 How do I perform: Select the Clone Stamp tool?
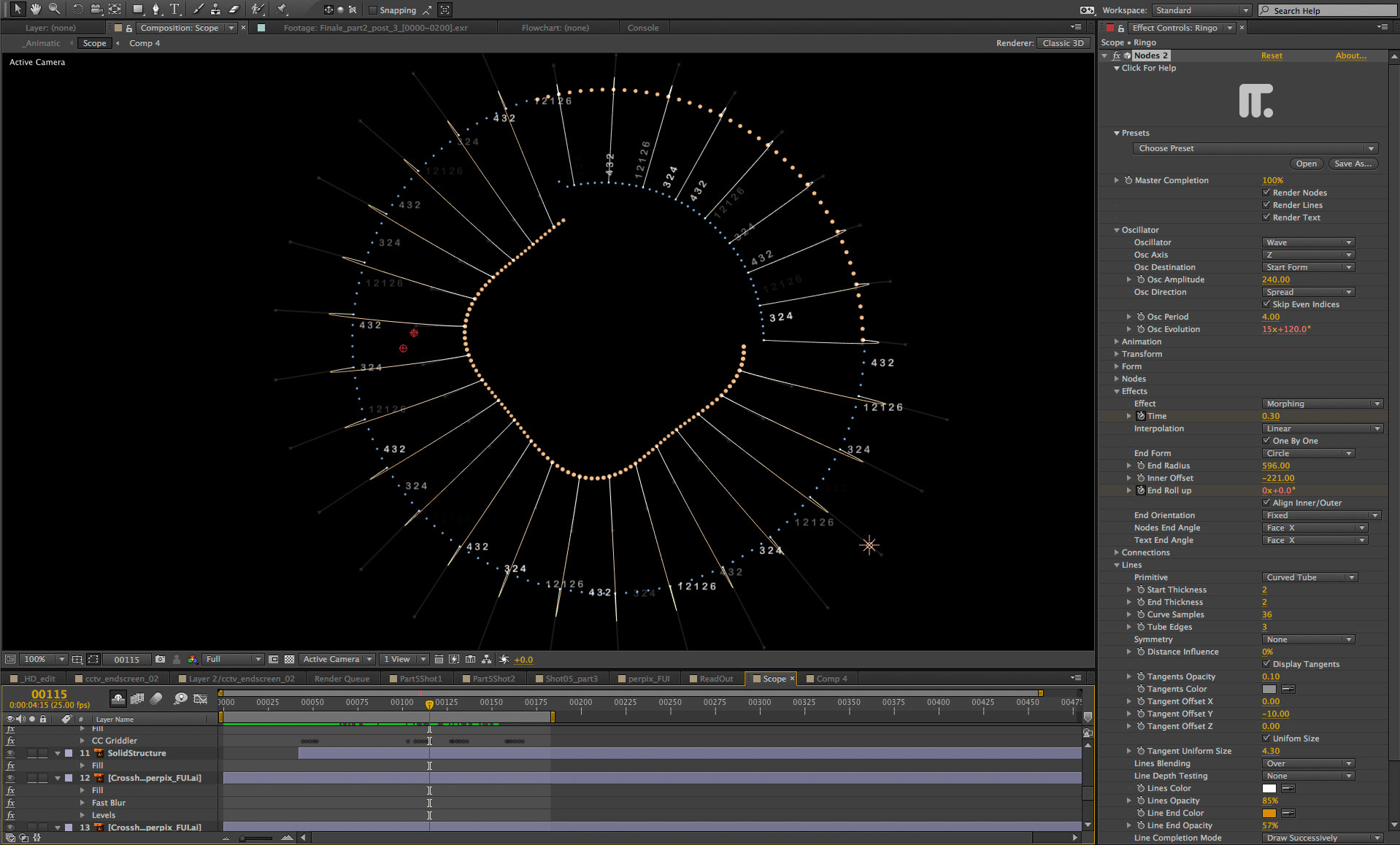tap(216, 9)
